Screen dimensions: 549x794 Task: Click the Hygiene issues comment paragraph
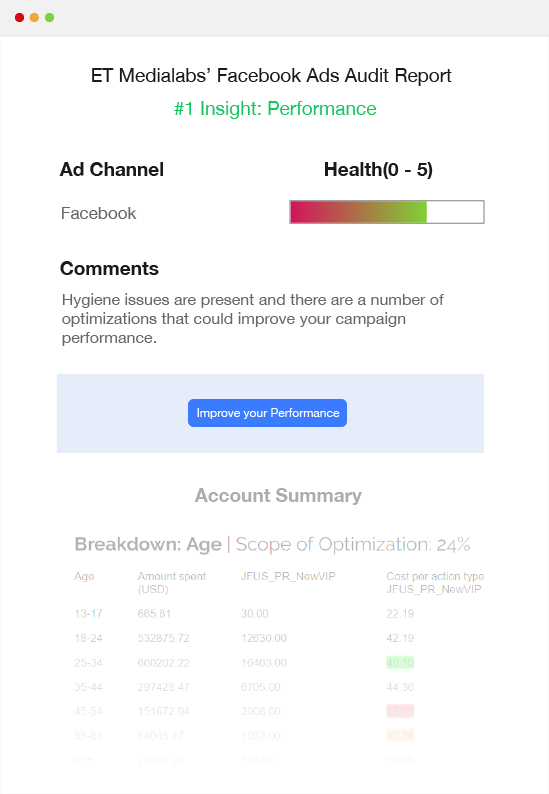coord(252,319)
